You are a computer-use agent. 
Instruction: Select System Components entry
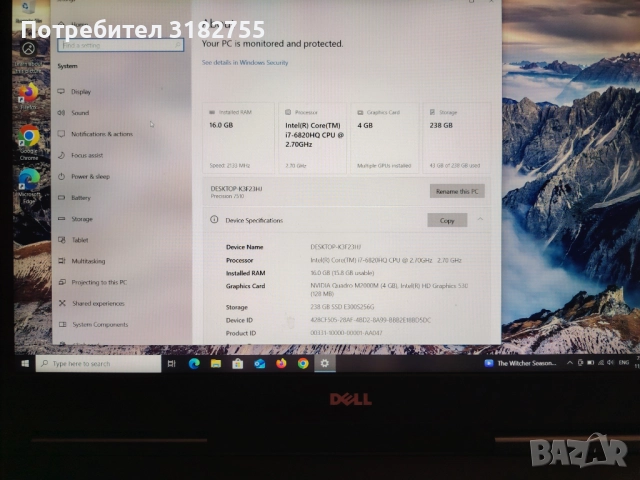pyautogui.click(x=100, y=324)
